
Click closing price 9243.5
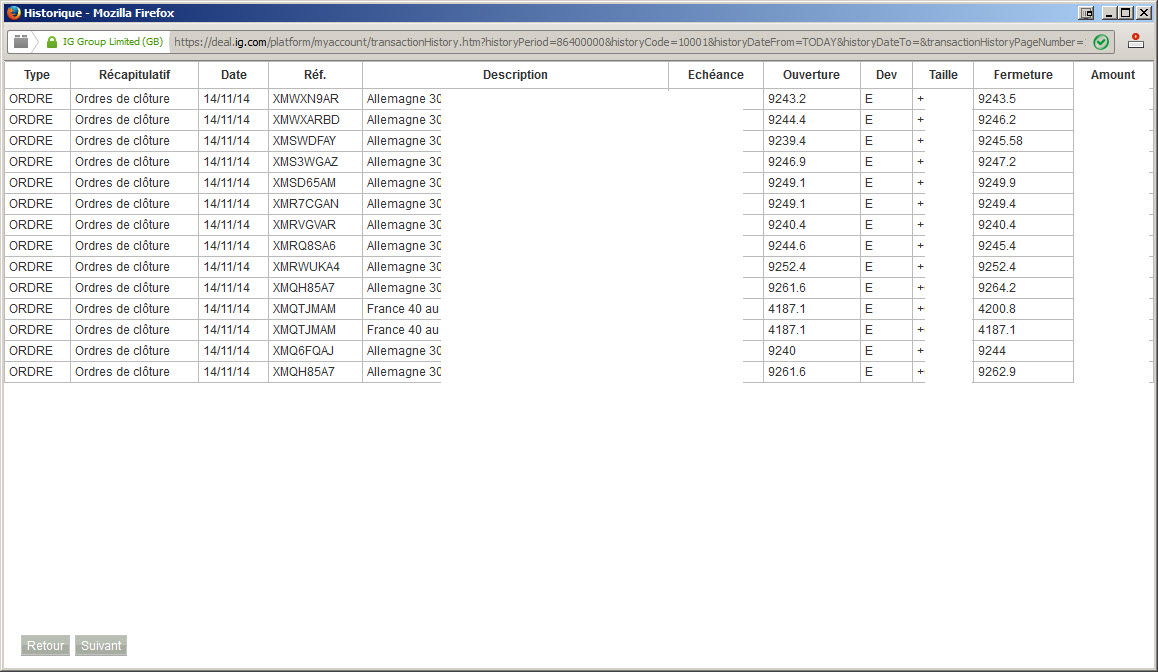pyautogui.click(x=997, y=99)
